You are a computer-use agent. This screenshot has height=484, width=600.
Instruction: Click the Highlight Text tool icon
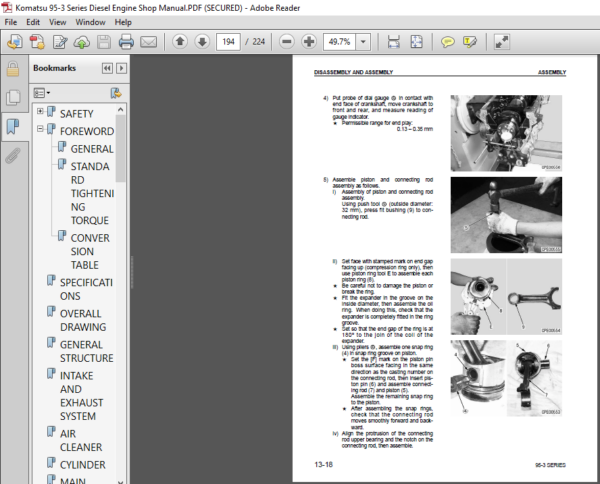[x=470, y=41]
